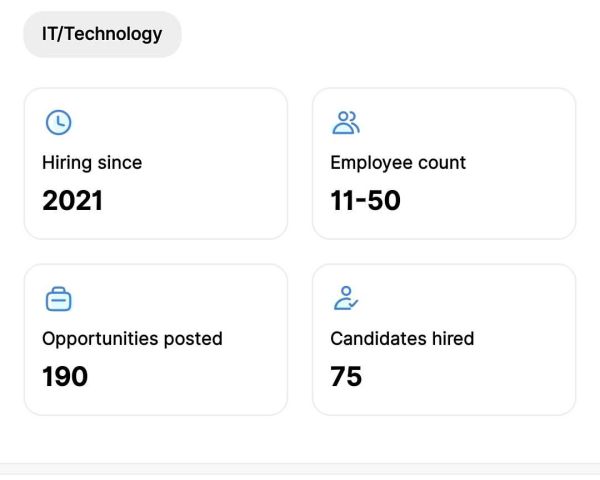
Task: Click the word 'Candidates' in the stats card
Action: tap(378, 339)
